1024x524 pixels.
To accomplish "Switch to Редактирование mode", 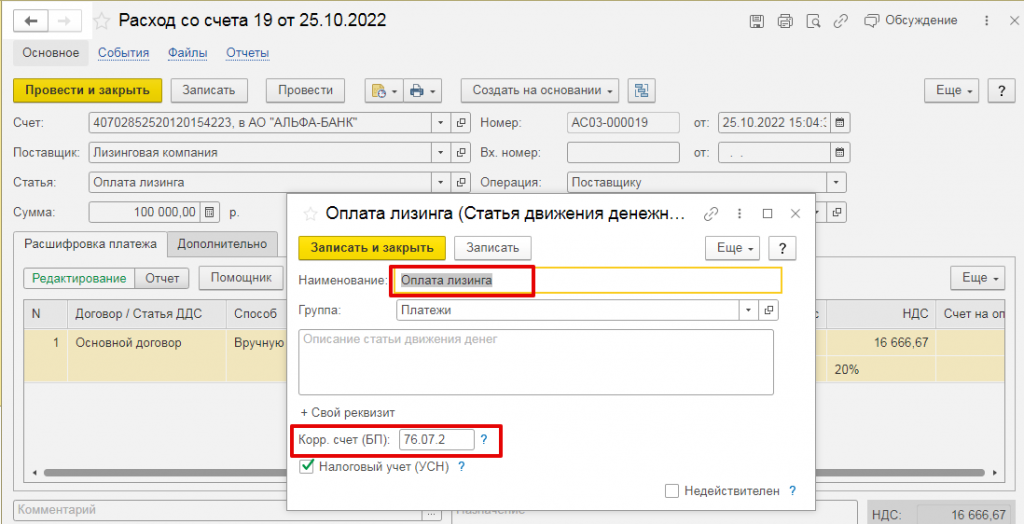I will 79,278.
